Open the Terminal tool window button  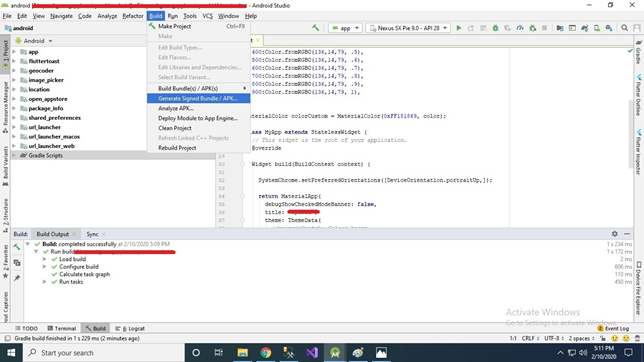point(62,328)
